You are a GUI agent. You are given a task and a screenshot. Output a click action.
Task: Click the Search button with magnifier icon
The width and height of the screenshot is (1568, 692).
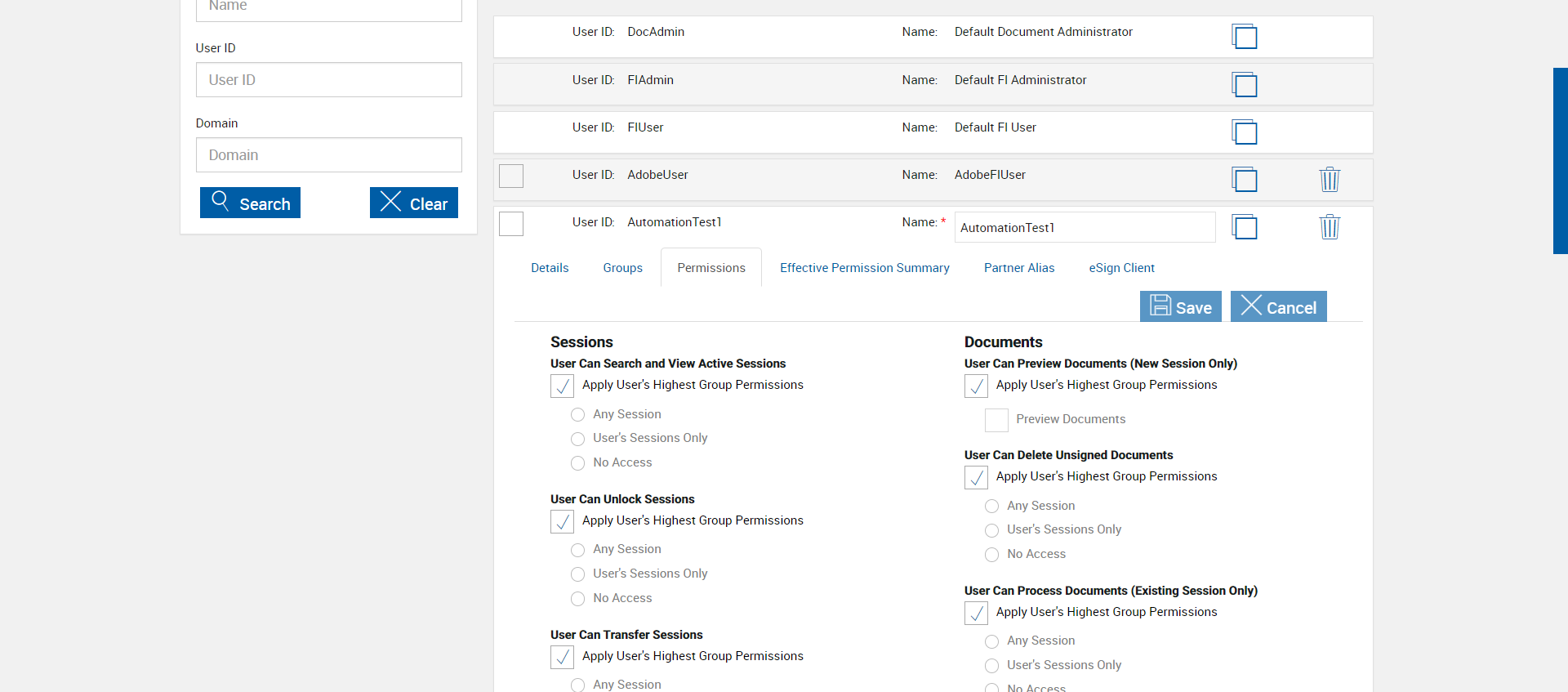(250, 203)
